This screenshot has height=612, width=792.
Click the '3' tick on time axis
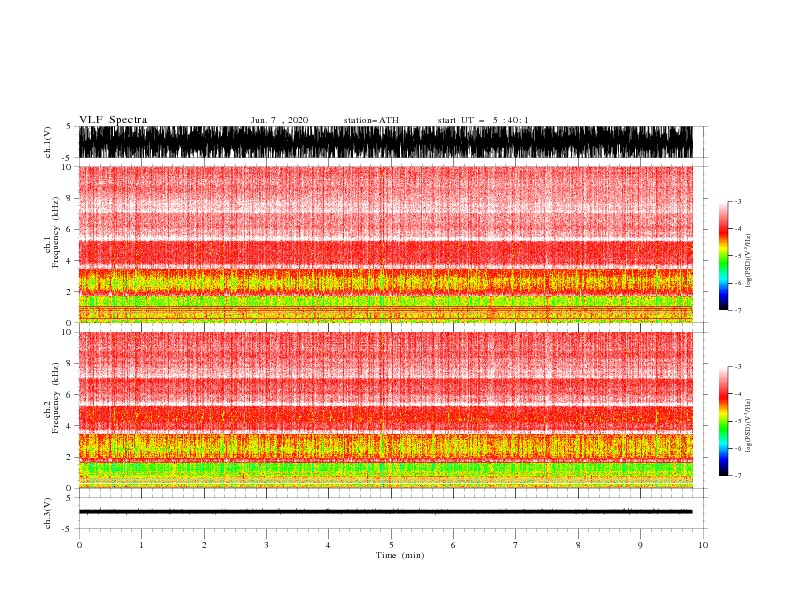pyautogui.click(x=266, y=545)
